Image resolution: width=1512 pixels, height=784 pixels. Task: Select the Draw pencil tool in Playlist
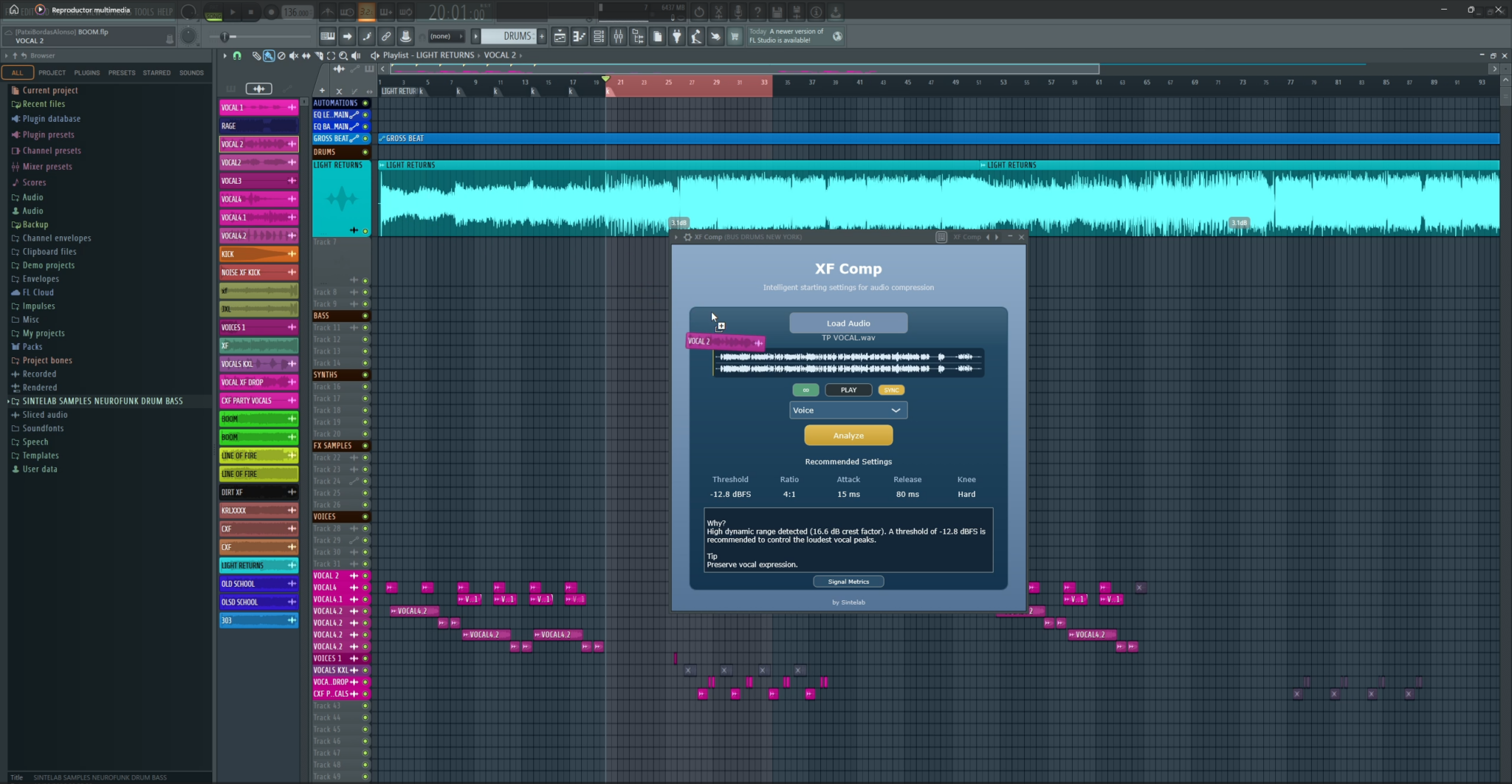click(x=256, y=55)
